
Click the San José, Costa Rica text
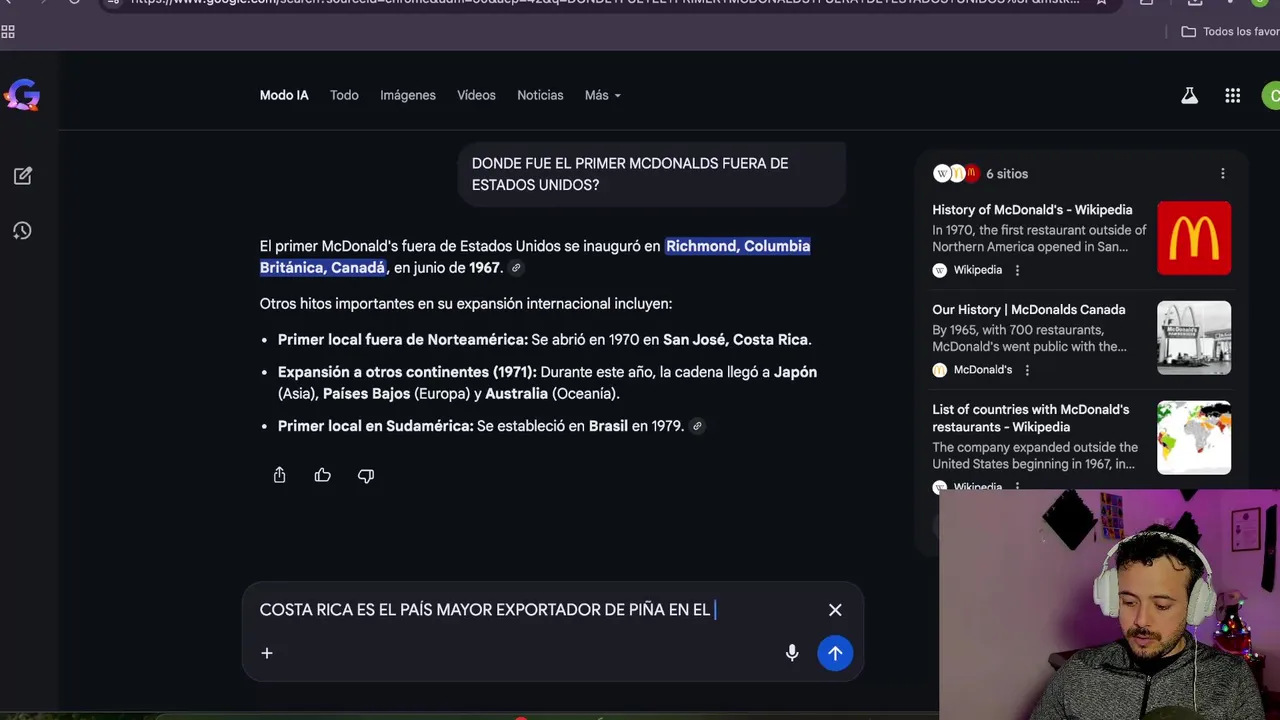(736, 340)
